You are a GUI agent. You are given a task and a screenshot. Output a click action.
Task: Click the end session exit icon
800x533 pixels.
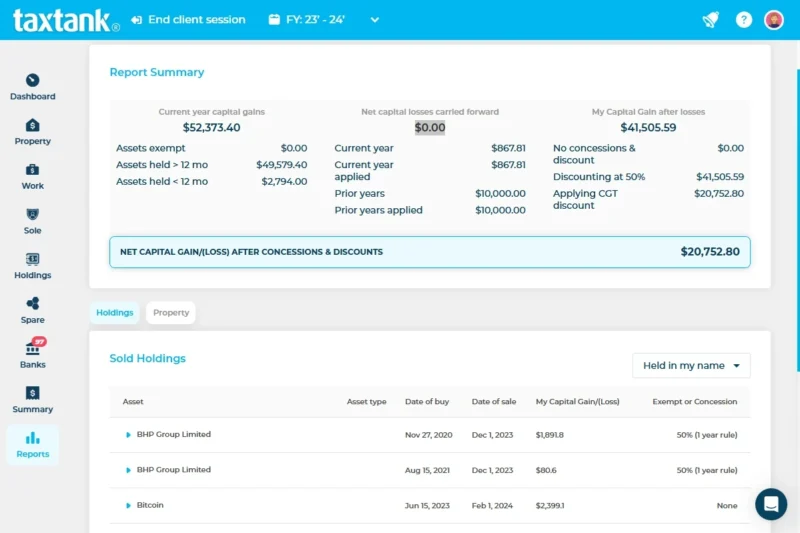tap(136, 20)
